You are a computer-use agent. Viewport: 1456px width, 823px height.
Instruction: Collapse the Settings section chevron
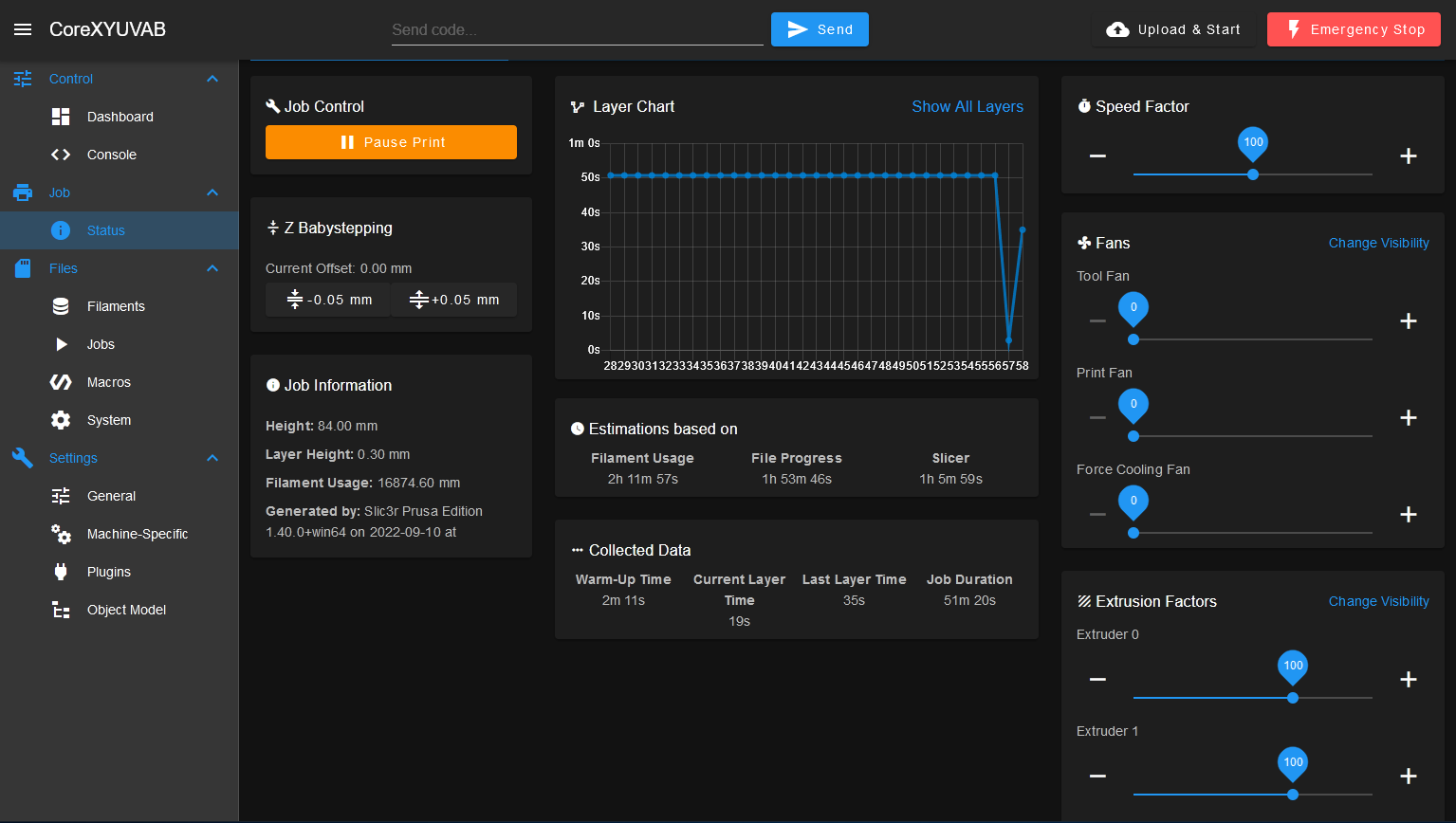coord(212,458)
